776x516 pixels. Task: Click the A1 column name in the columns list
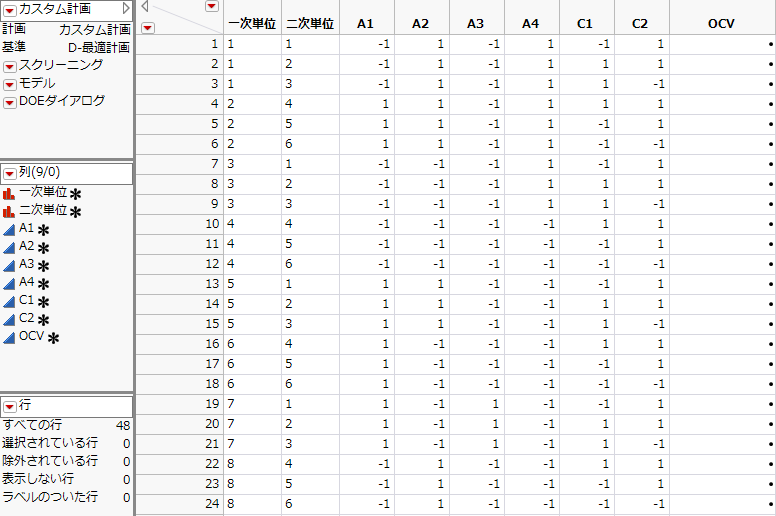click(26, 228)
